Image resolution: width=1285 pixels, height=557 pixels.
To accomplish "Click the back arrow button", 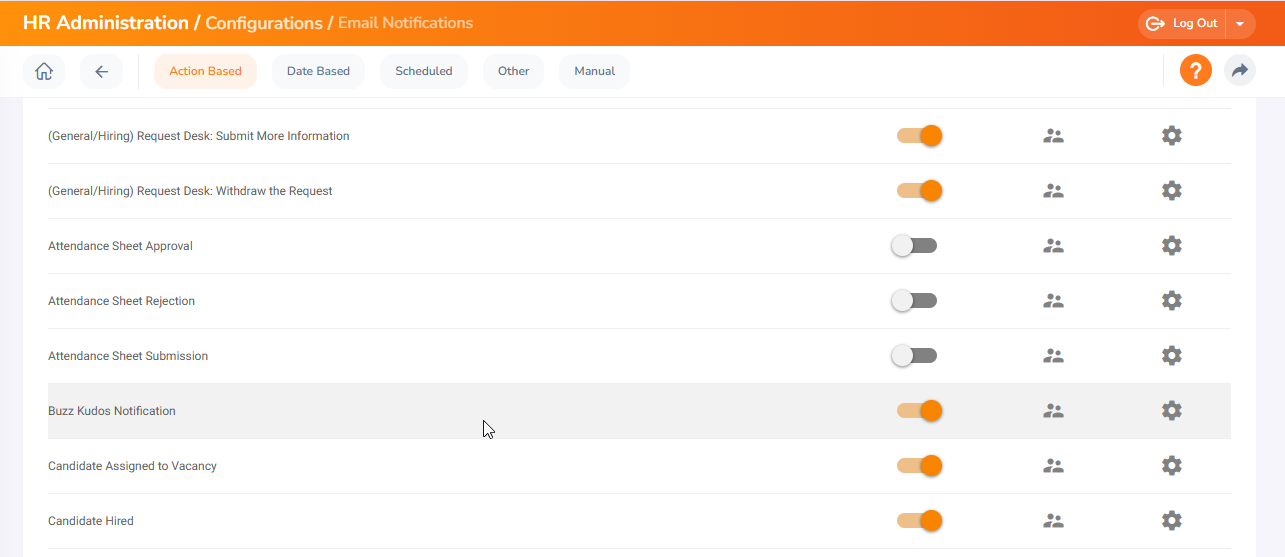I will (x=101, y=71).
